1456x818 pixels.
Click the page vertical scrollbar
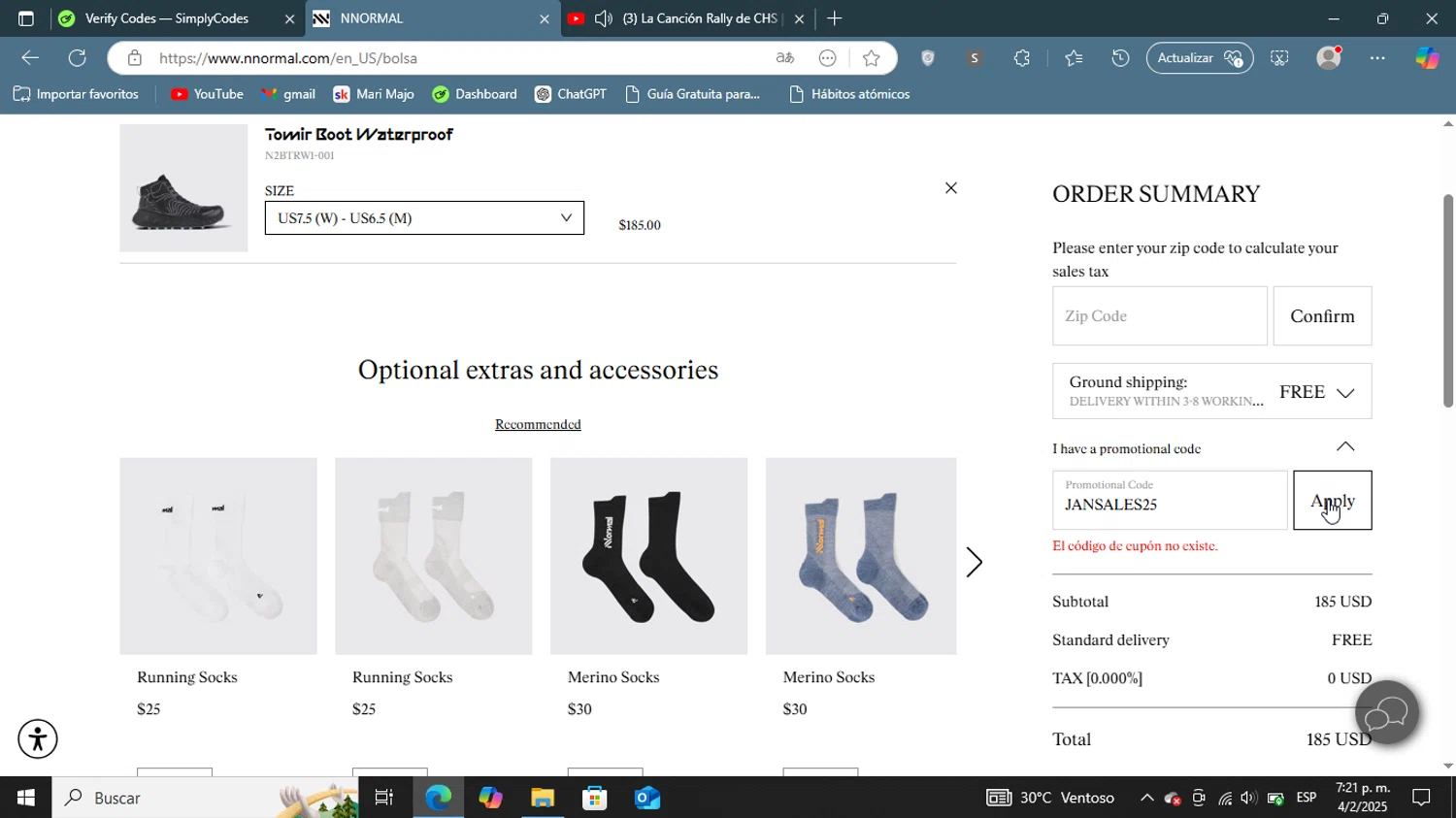[x=1448, y=301]
